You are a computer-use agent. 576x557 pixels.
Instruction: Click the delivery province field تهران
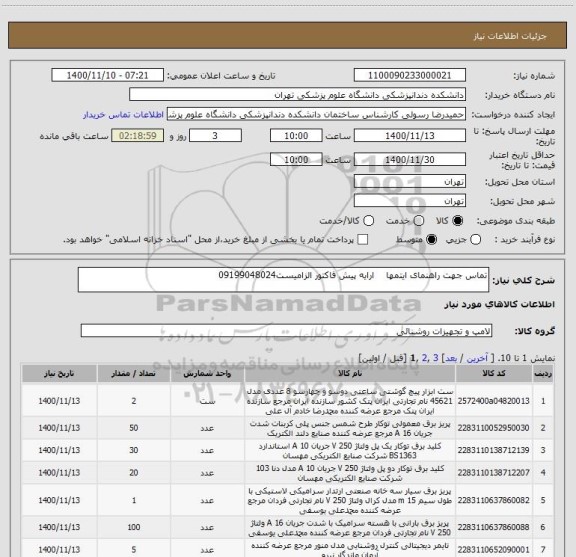[x=410, y=182]
